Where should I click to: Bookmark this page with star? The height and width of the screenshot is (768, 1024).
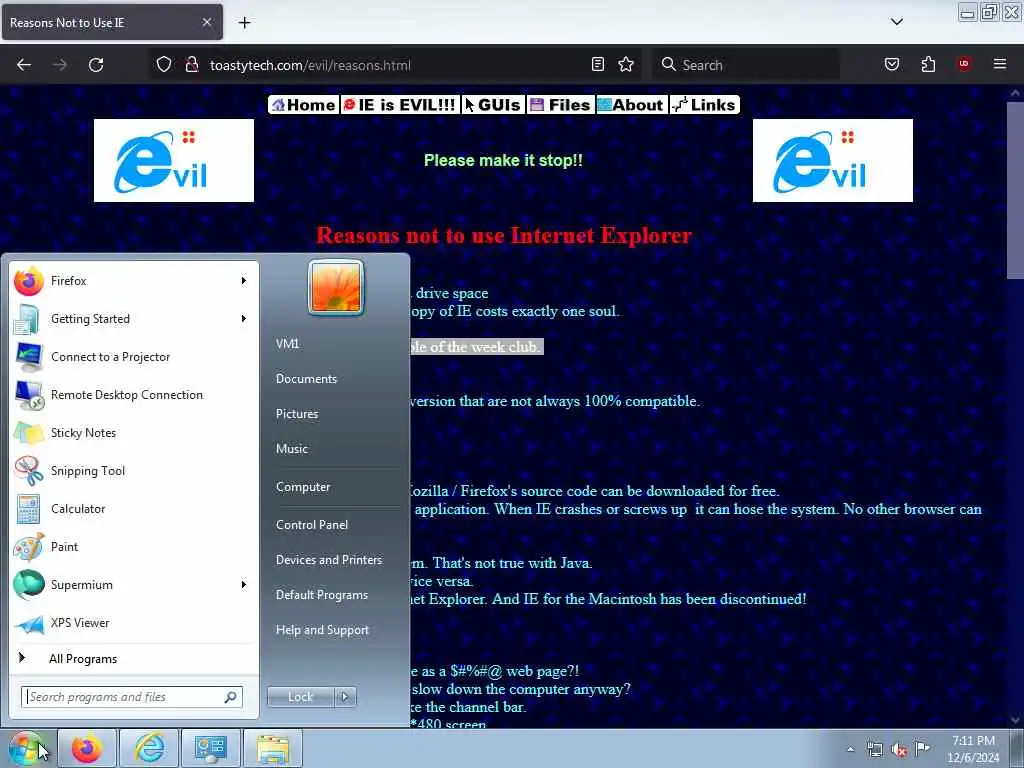click(626, 64)
